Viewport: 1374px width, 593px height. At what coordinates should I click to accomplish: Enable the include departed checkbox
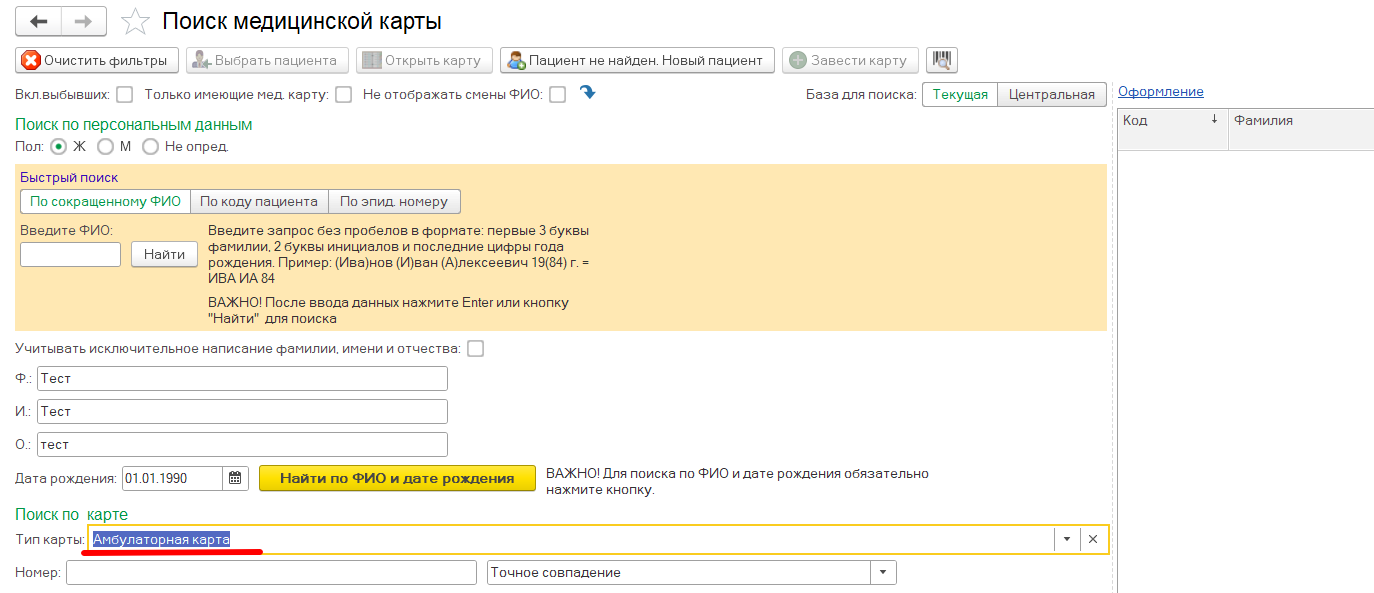pos(125,95)
